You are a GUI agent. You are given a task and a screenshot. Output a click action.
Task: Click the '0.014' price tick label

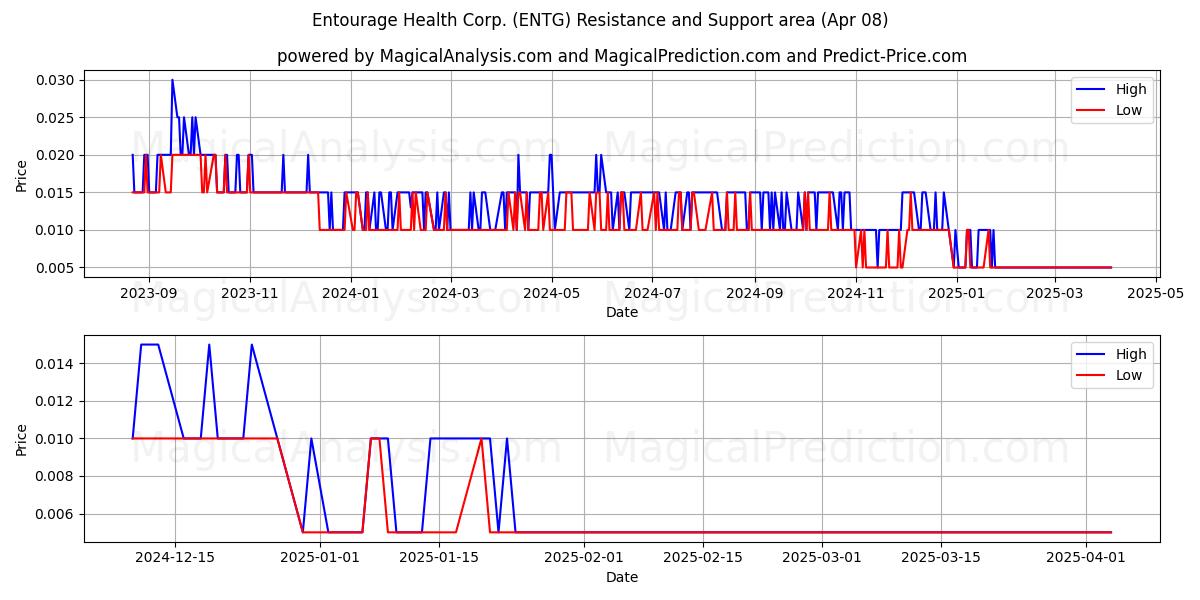(x=57, y=364)
